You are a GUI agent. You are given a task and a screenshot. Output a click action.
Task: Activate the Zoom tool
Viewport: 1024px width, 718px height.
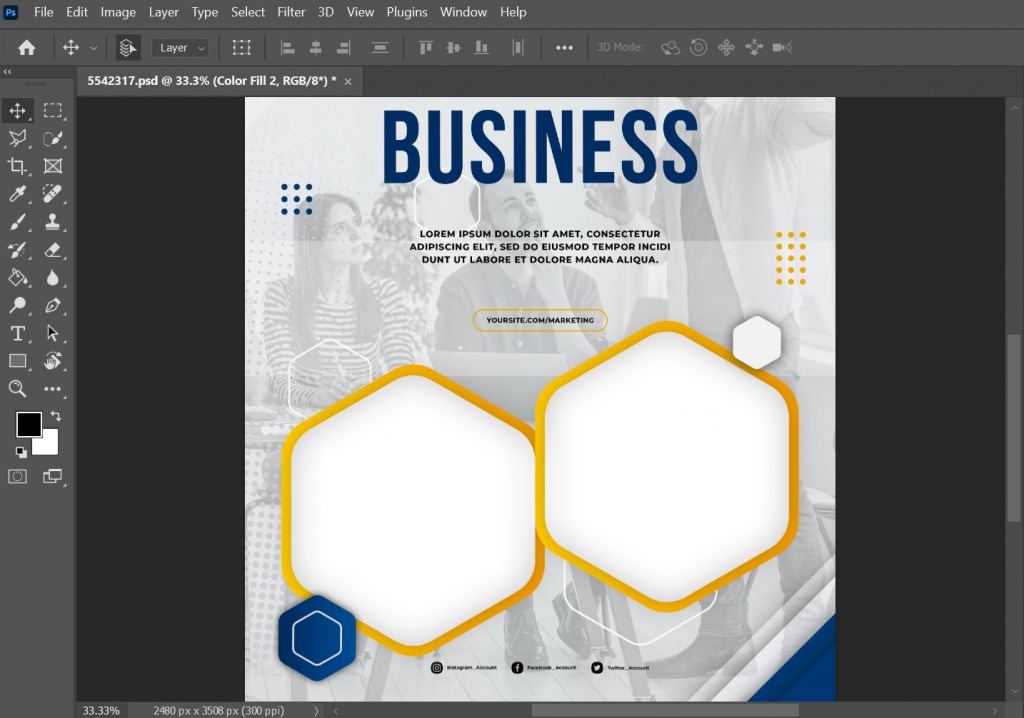pyautogui.click(x=17, y=389)
